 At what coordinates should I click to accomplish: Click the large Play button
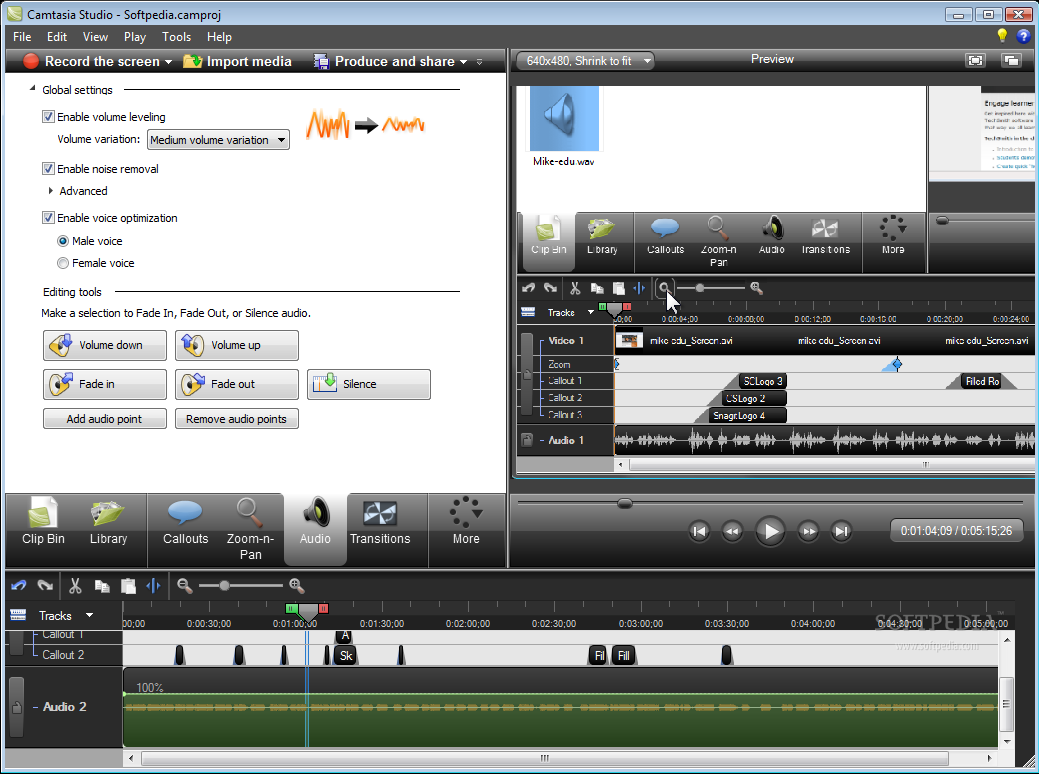(x=770, y=531)
